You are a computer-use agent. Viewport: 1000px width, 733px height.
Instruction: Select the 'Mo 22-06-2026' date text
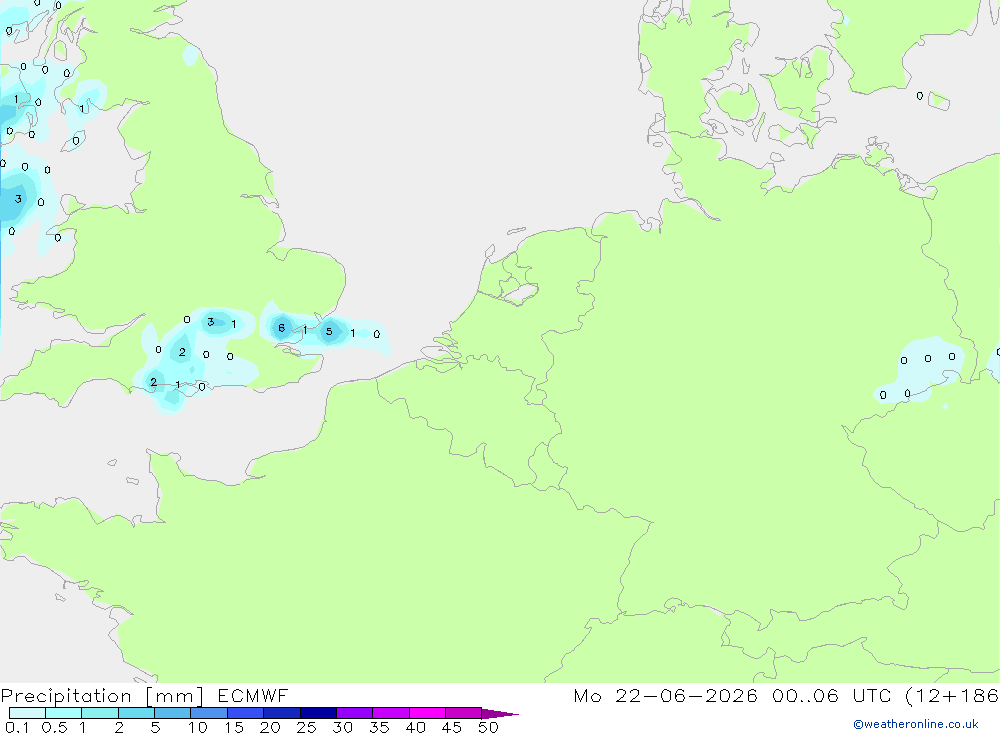pyautogui.click(x=665, y=695)
